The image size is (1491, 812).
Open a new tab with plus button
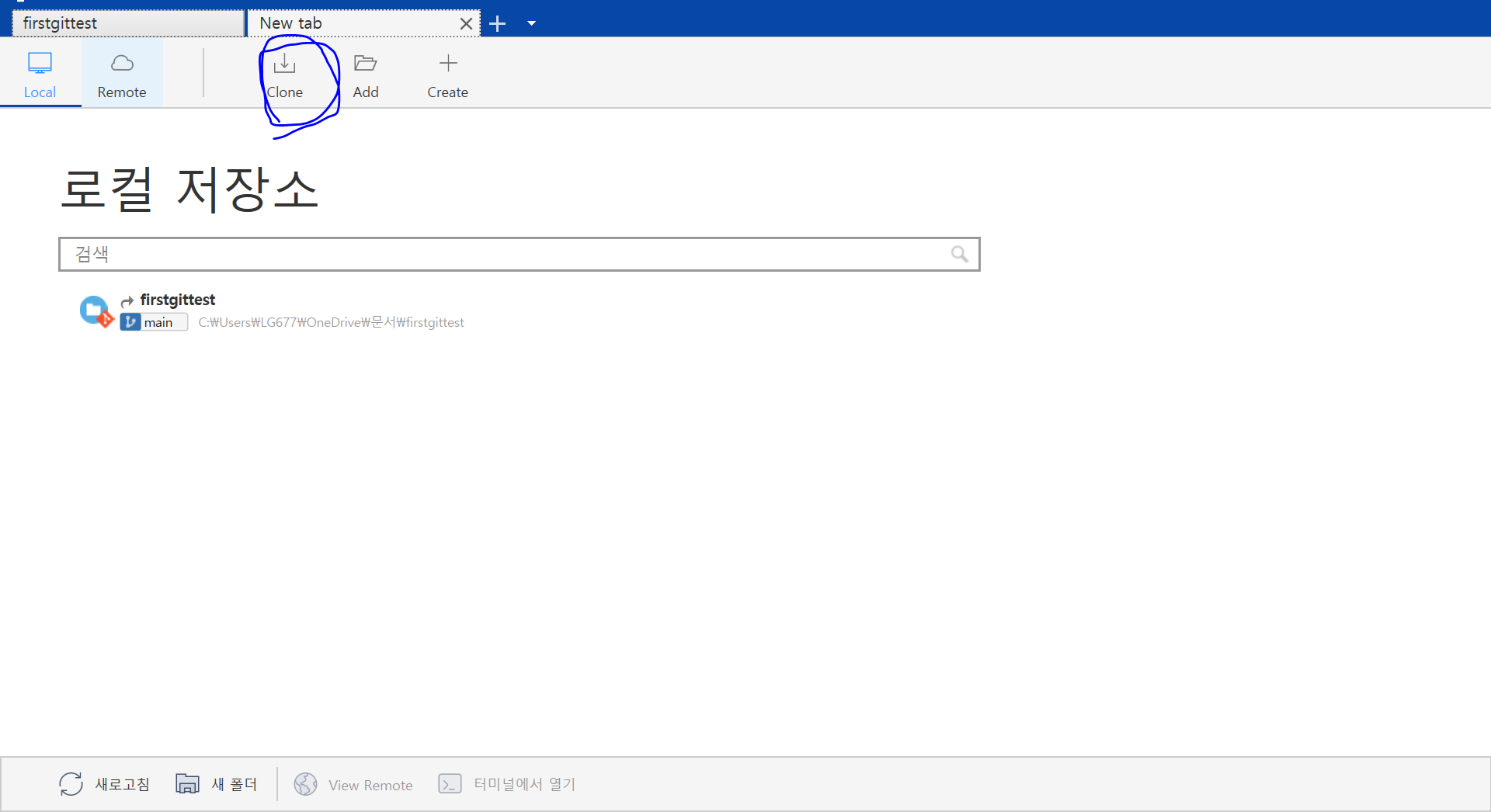pyautogui.click(x=498, y=24)
